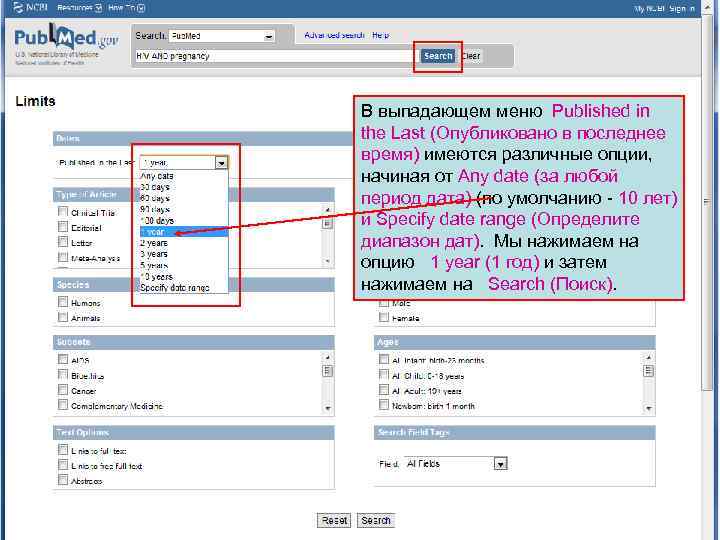Check All Adult: 19+ years checkbox
Image resolution: width=720 pixels, height=540 pixels.
[384, 390]
